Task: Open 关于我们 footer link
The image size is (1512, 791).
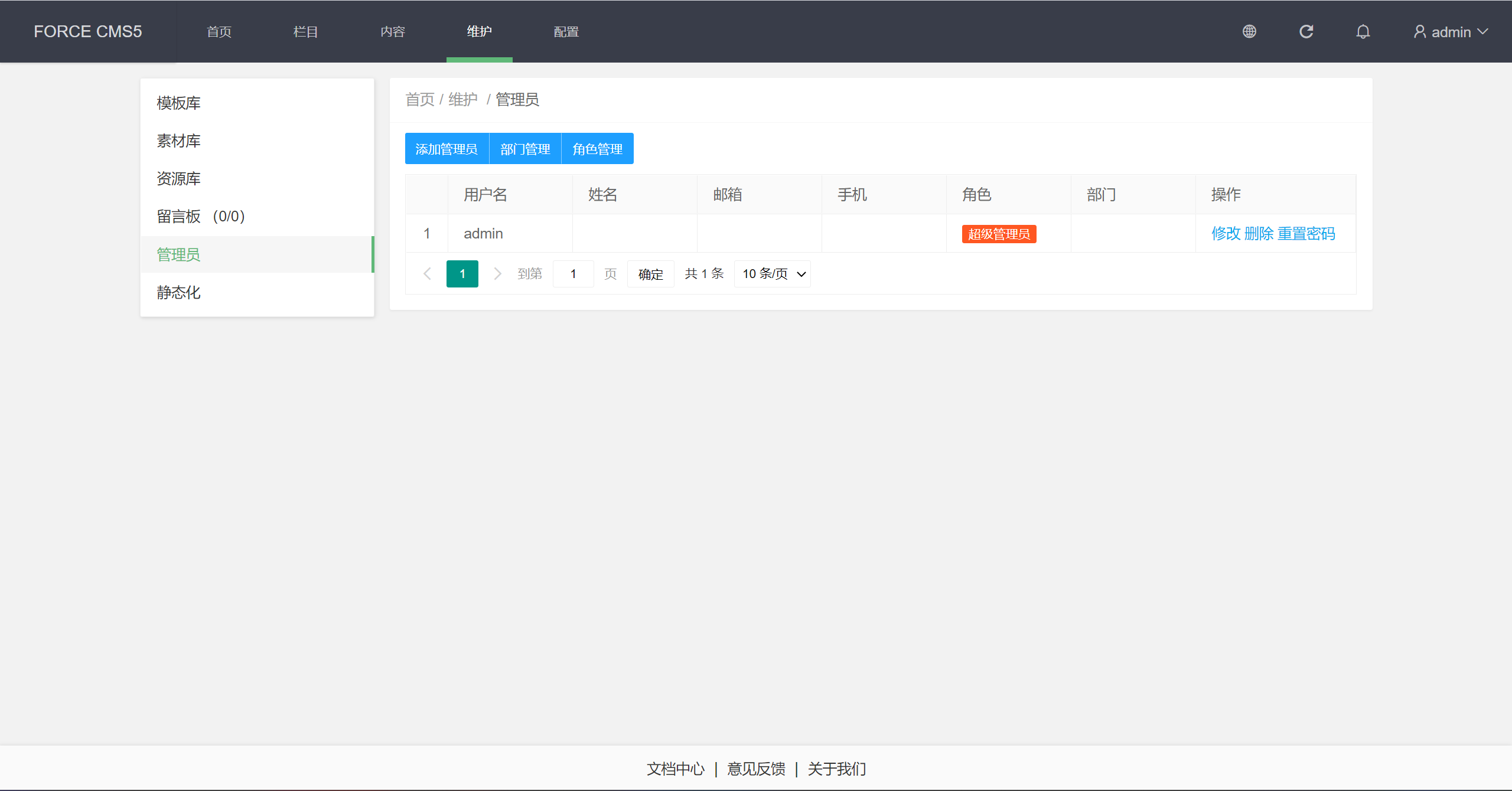Action: [x=837, y=769]
